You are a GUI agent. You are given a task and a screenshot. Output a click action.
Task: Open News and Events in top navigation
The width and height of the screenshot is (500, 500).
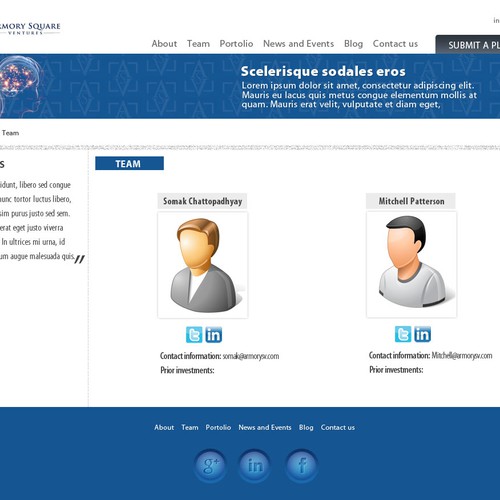point(298,44)
